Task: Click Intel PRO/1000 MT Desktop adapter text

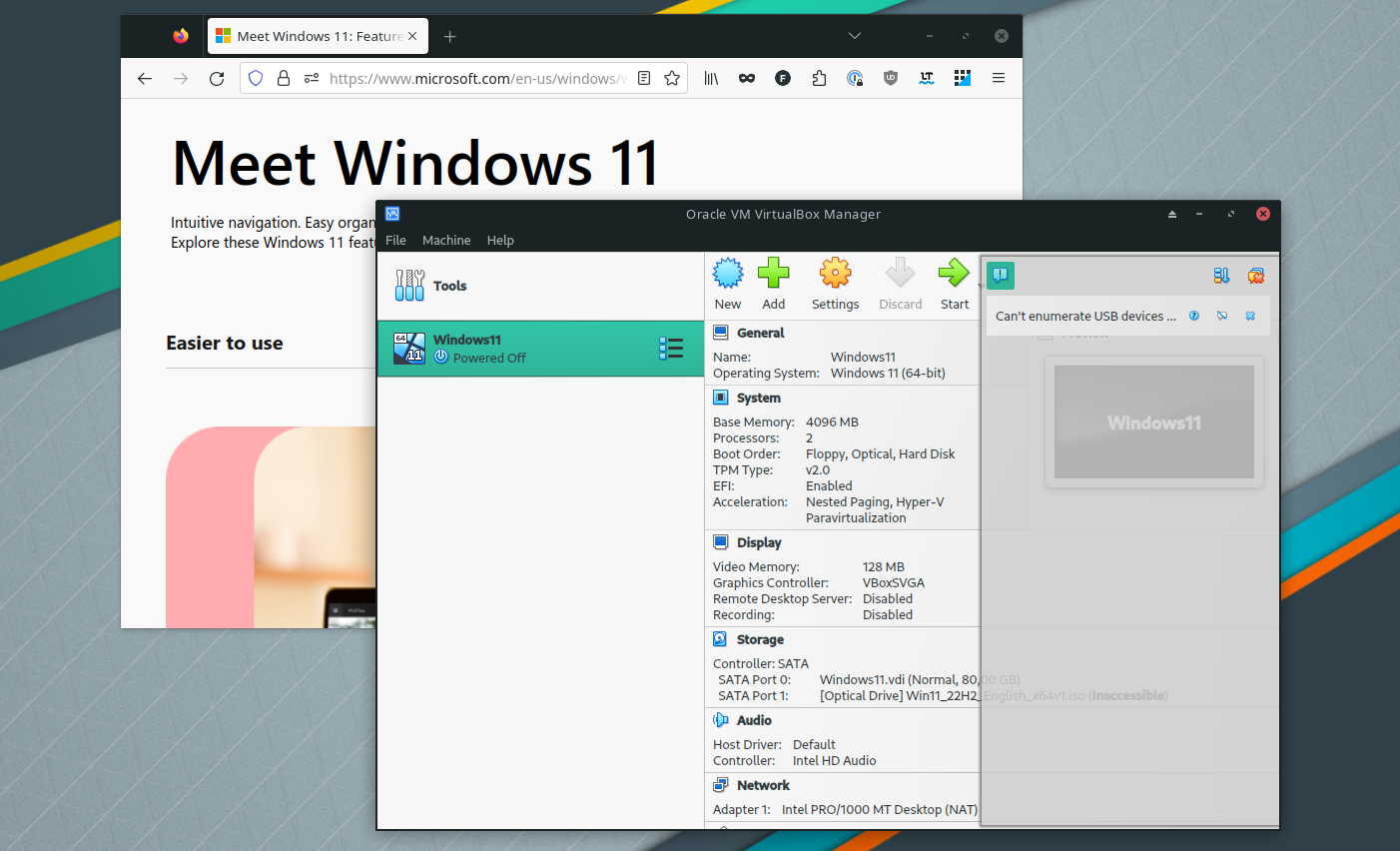Action: 880,809
